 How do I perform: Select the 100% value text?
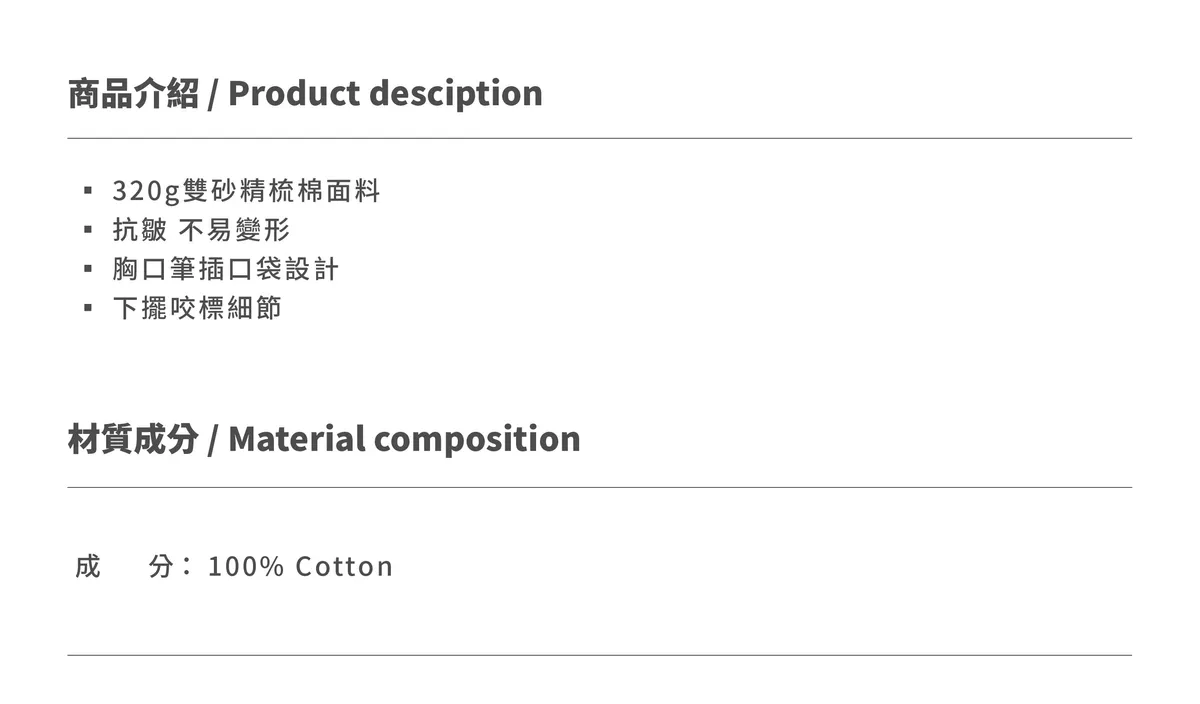(246, 567)
